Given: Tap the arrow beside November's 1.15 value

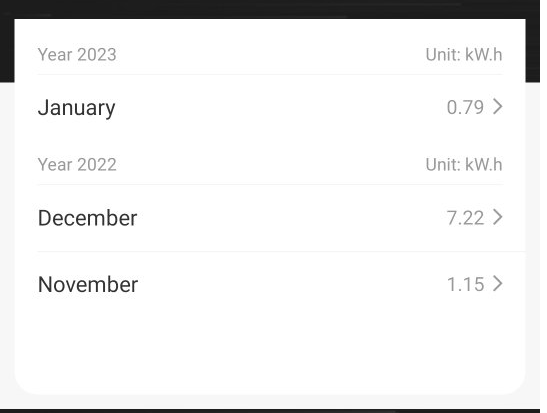Looking at the screenshot, I should point(498,283).
